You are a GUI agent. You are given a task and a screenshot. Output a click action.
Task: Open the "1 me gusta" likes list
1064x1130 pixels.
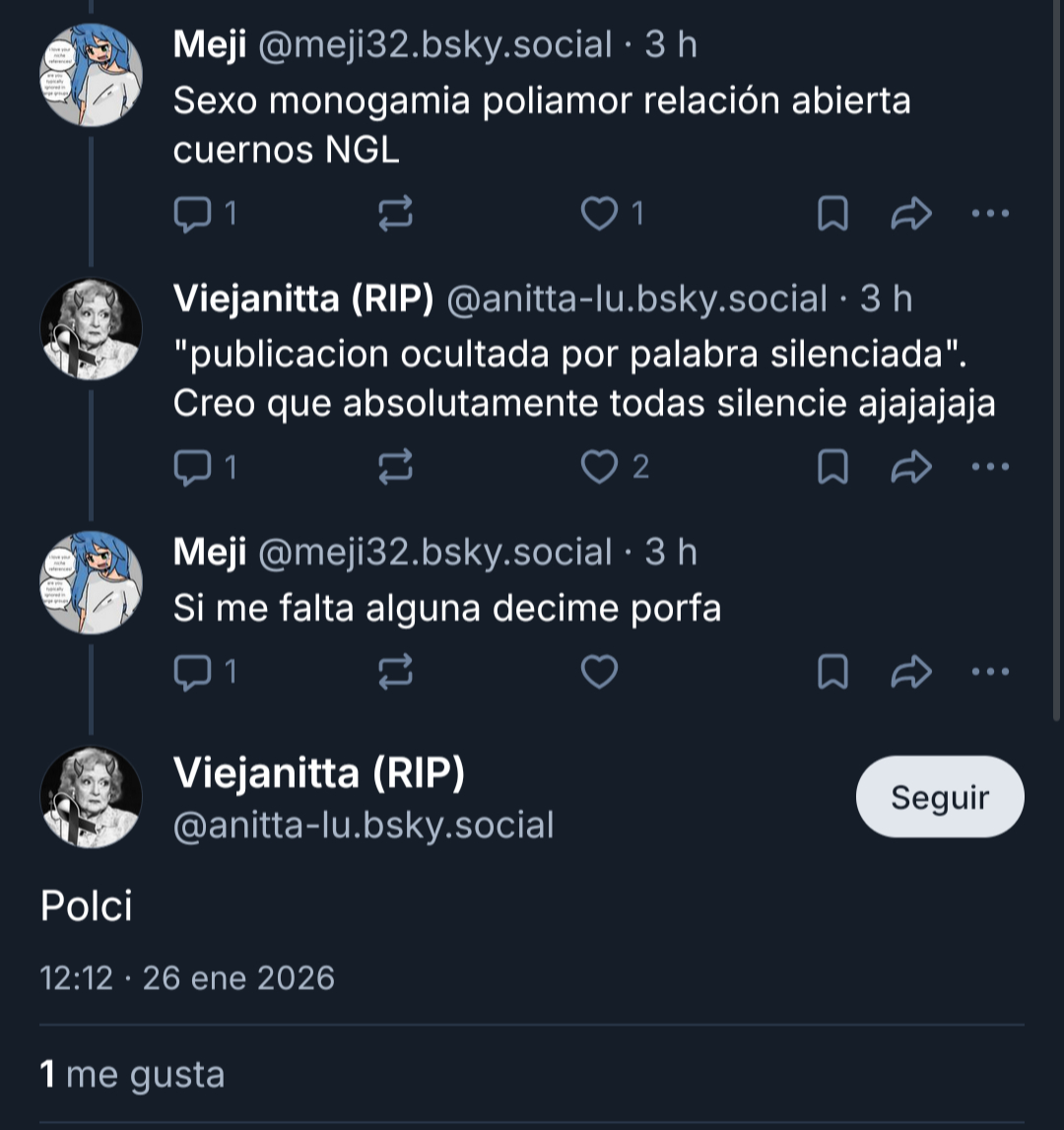(132, 1074)
